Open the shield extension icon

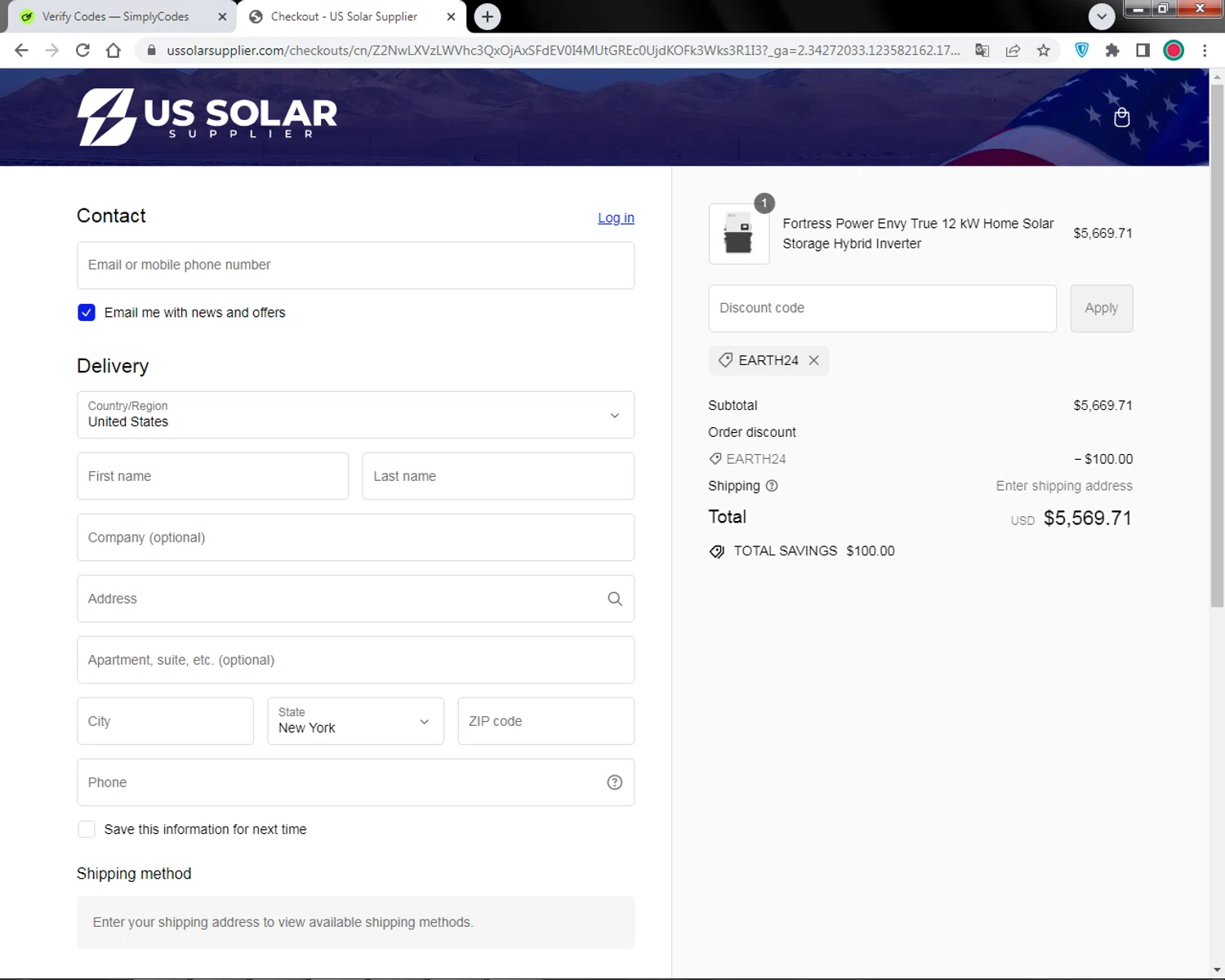click(x=1082, y=51)
